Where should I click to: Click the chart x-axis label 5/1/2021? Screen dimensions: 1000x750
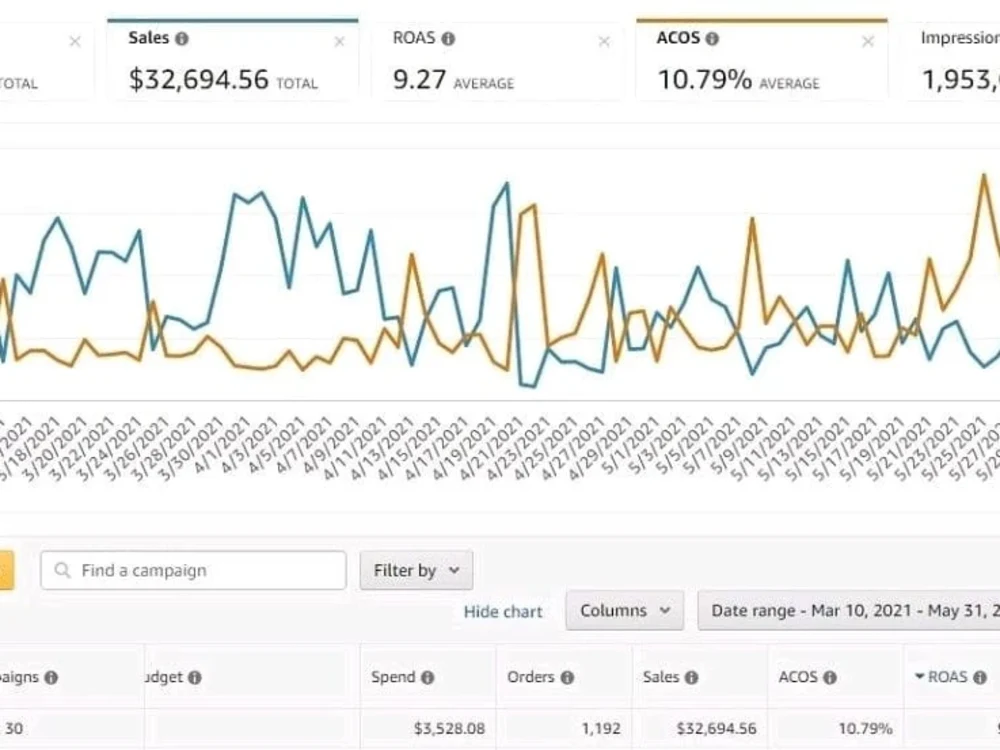click(x=629, y=445)
